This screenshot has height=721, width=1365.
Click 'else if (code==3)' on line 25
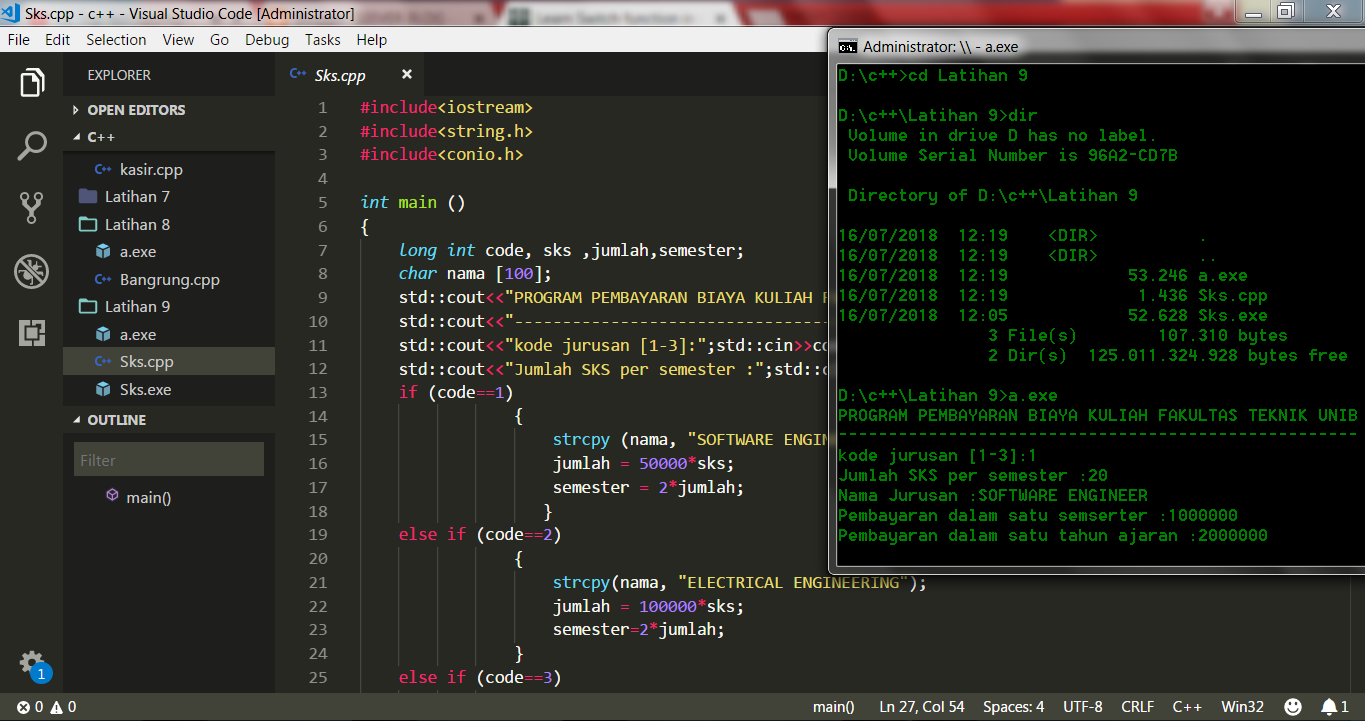480,678
